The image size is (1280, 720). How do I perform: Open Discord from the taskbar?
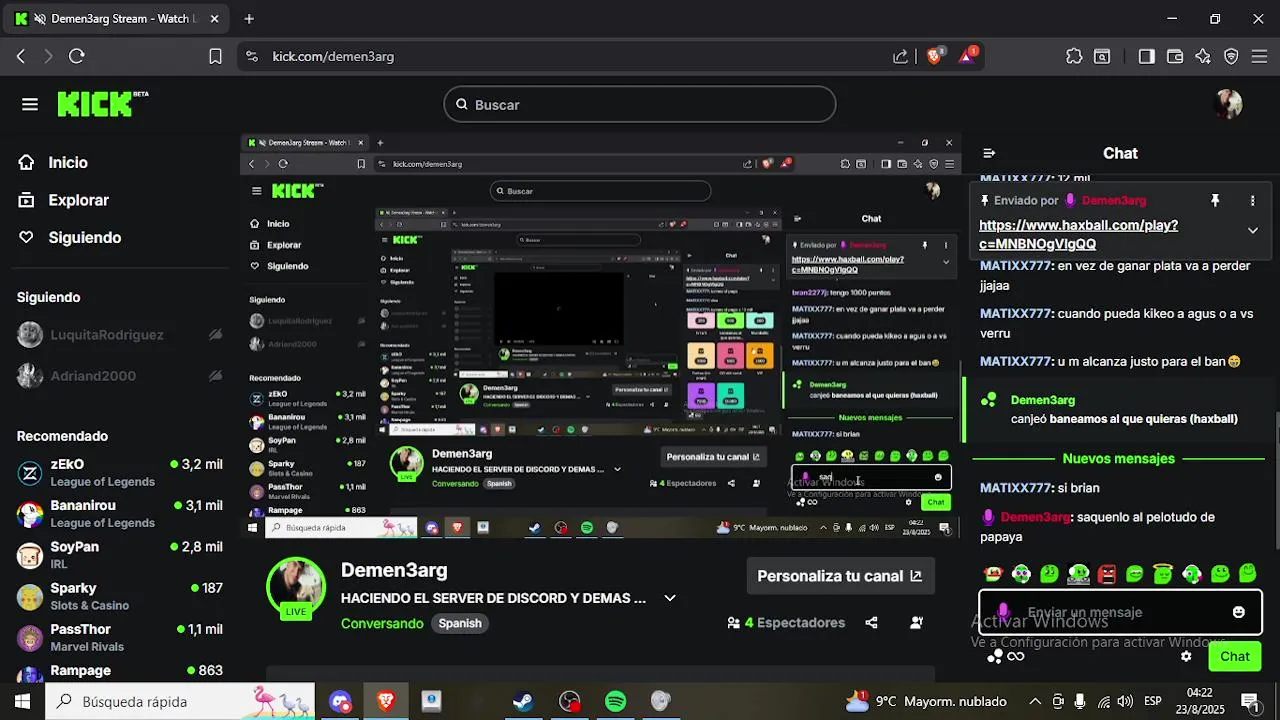(x=340, y=701)
